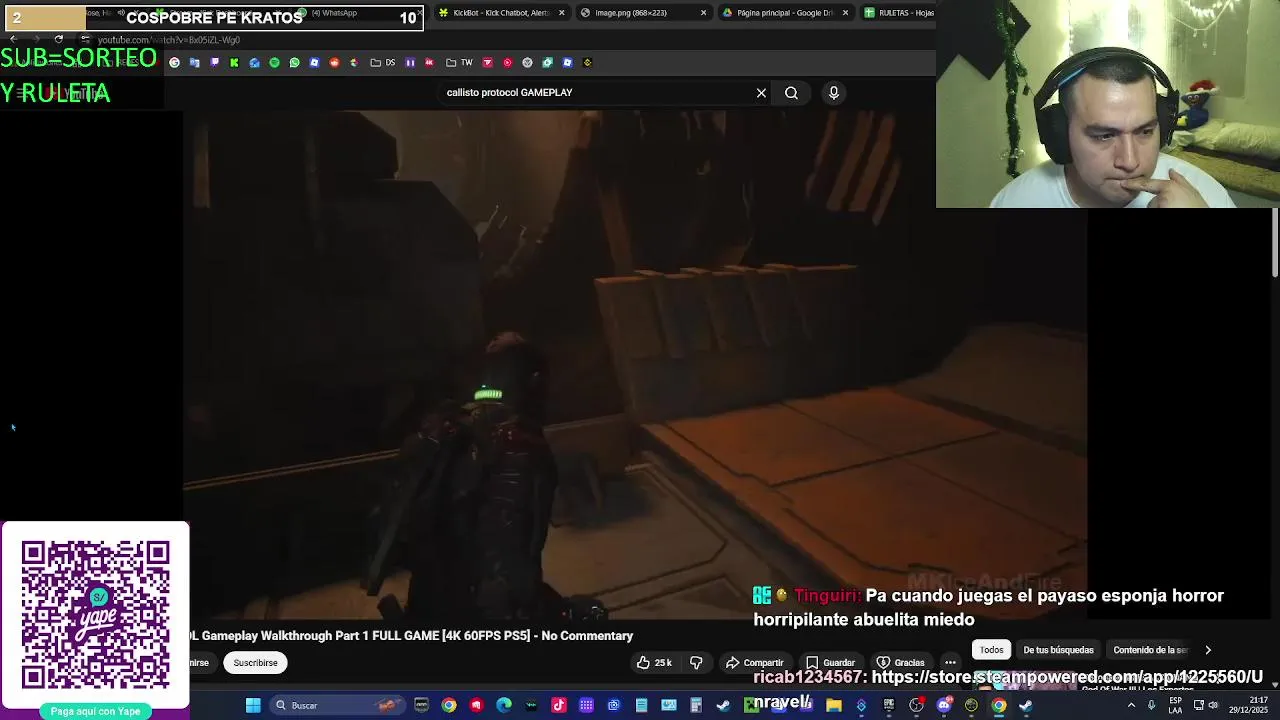This screenshot has width=1280, height=720.
Task: Open the Reddit bookmark icon
Action: tap(335, 63)
